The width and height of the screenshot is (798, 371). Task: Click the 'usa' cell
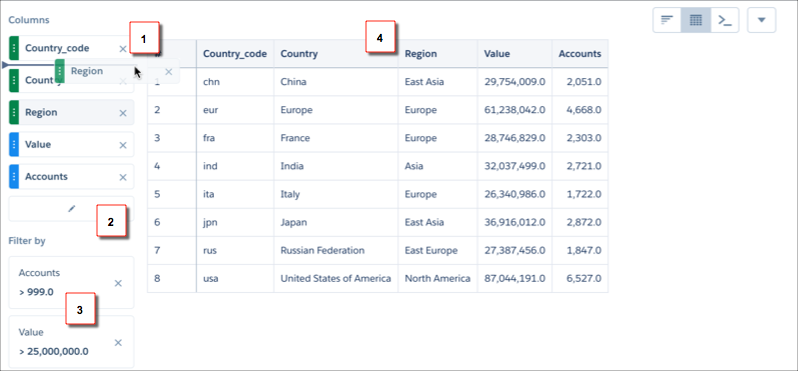[235, 278]
